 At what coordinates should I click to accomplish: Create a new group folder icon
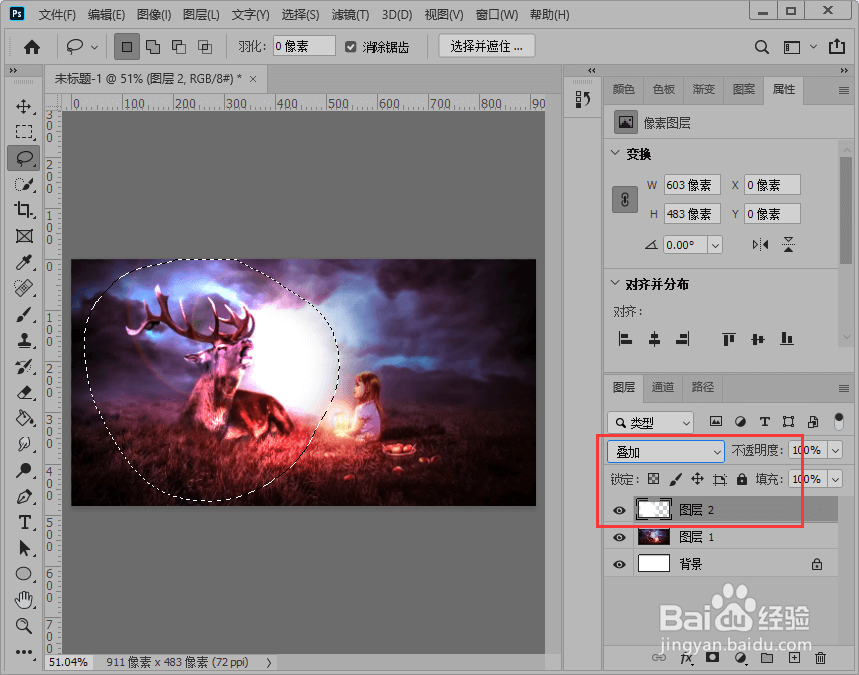click(x=767, y=658)
